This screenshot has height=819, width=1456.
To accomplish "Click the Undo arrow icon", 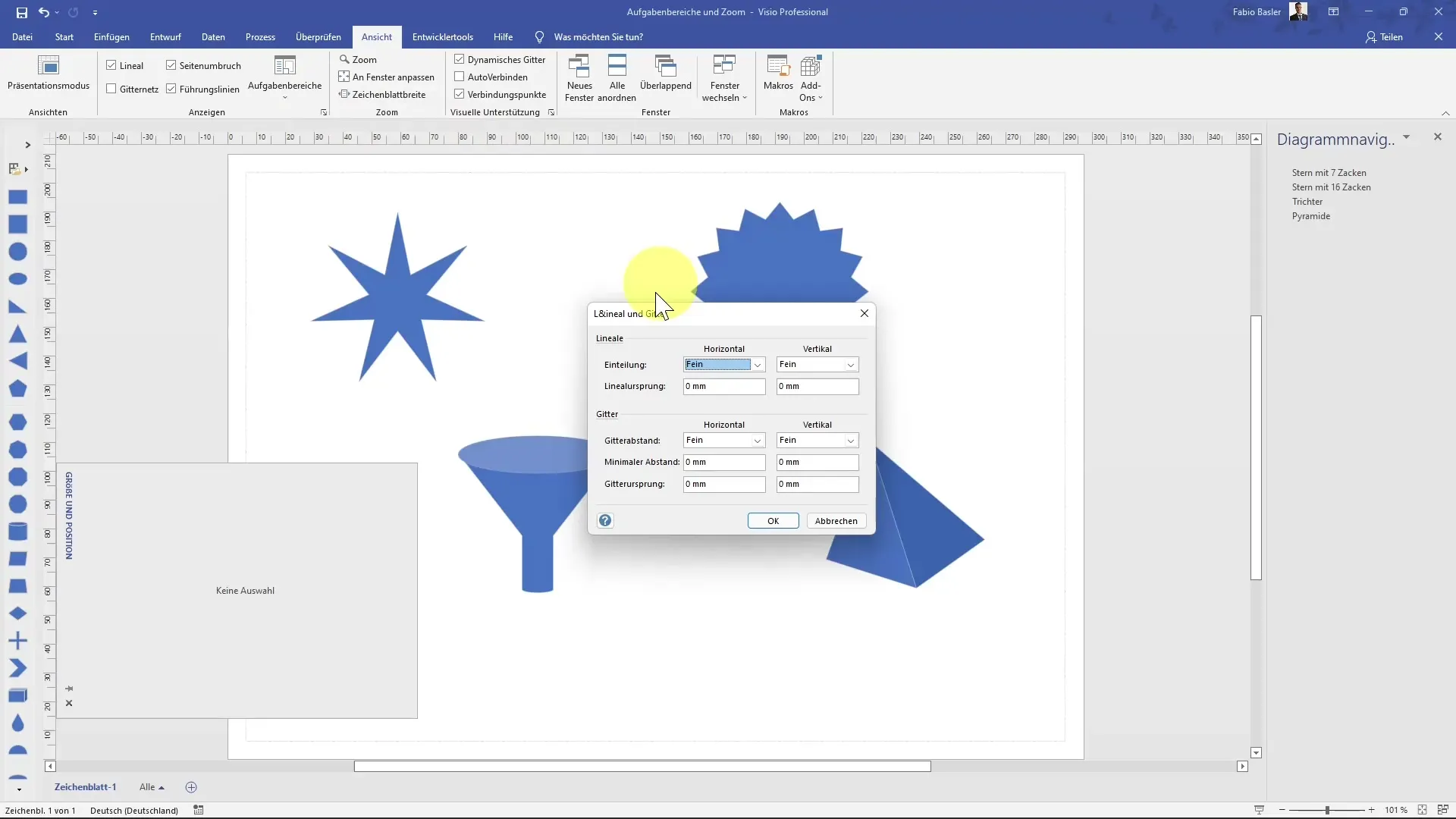I will [x=43, y=12].
